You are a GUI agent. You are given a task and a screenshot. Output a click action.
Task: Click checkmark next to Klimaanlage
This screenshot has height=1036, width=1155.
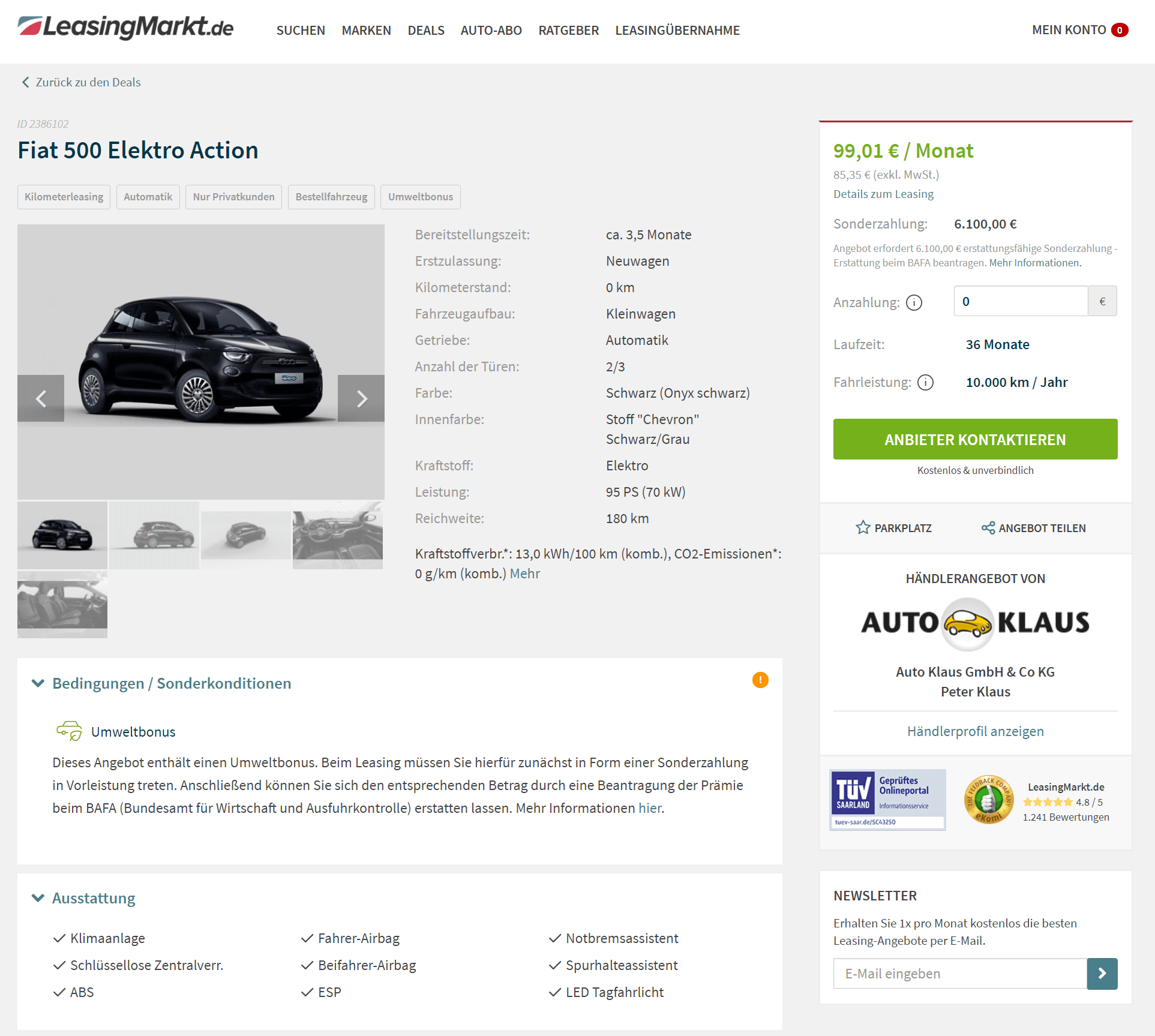point(59,938)
